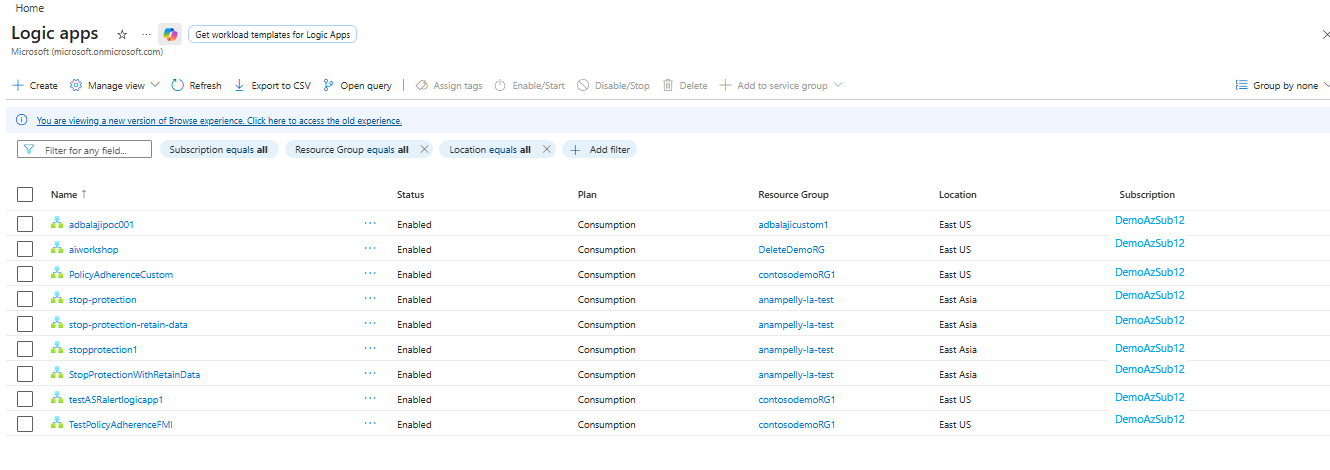
Task: Favorite Logic apps with star icon
Action: [122, 34]
